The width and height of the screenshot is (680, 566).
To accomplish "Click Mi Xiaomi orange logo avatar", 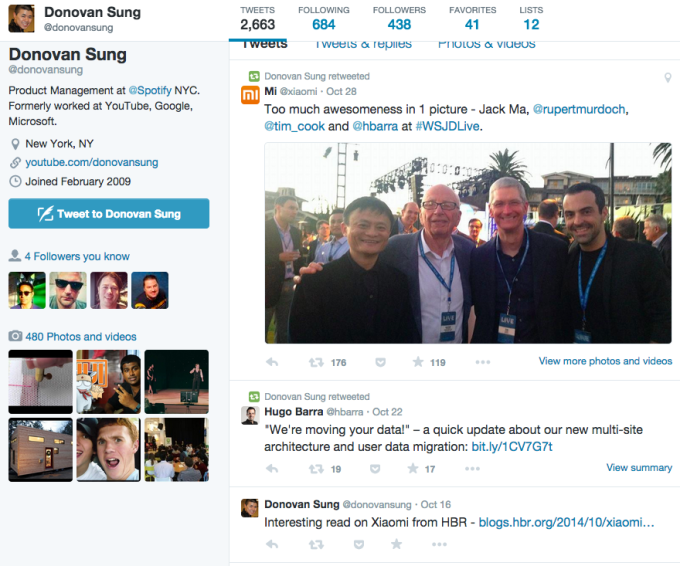I will point(250,95).
